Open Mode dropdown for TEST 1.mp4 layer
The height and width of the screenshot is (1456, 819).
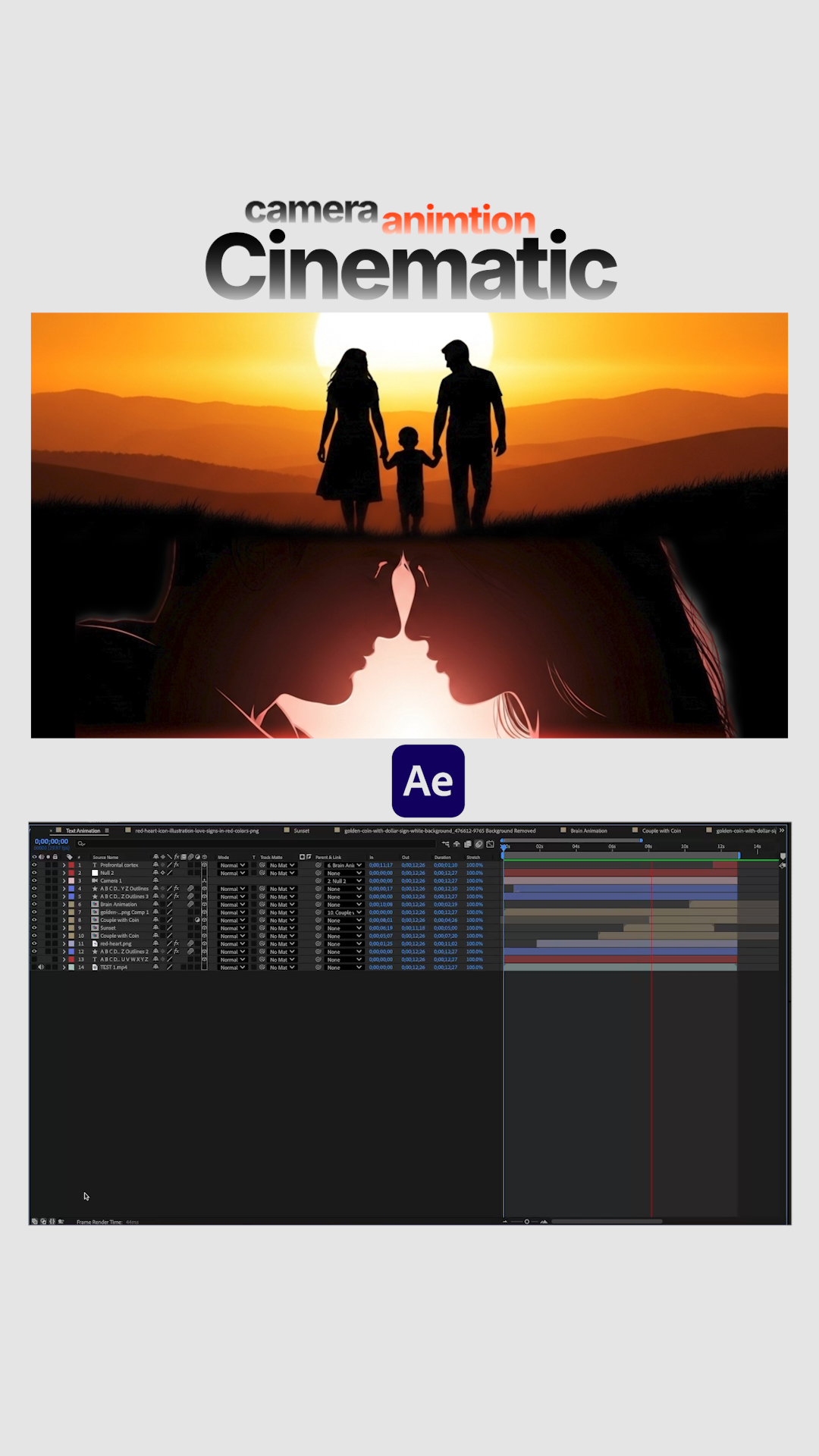[232, 968]
